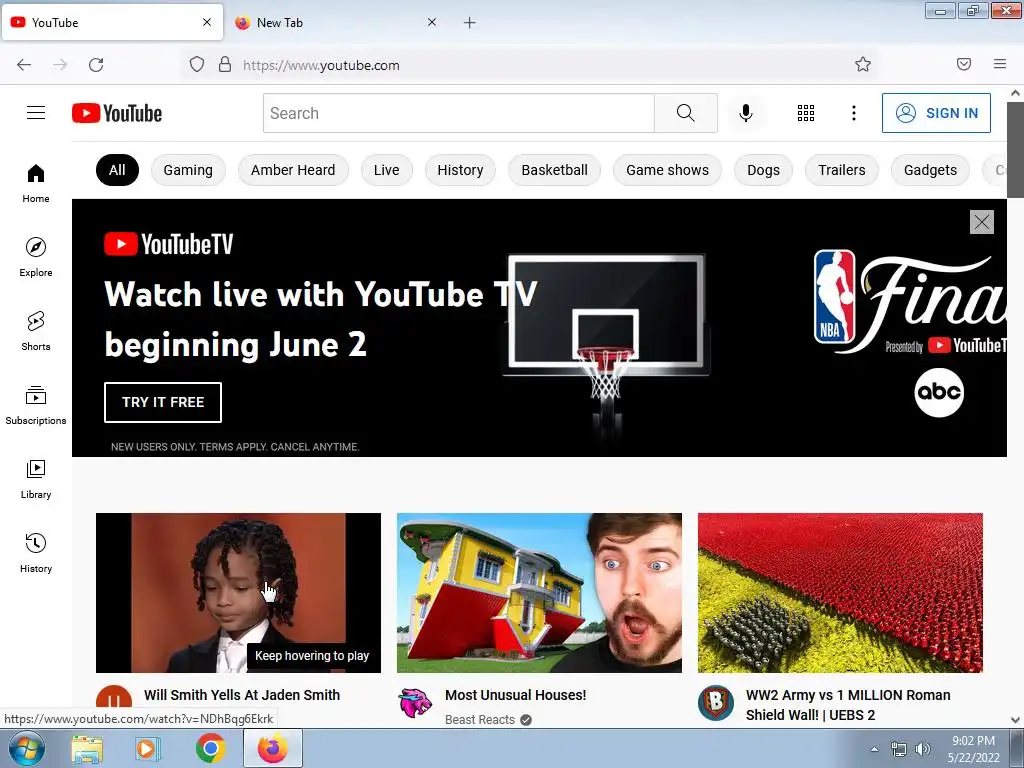
Task: Go back with browser back arrow
Action: [24, 65]
